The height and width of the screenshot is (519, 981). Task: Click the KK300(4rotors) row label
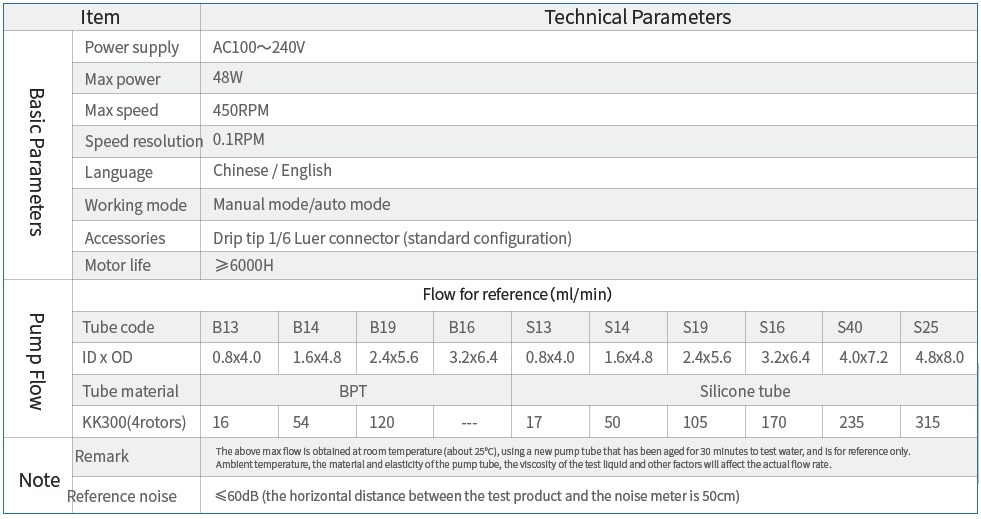134,422
